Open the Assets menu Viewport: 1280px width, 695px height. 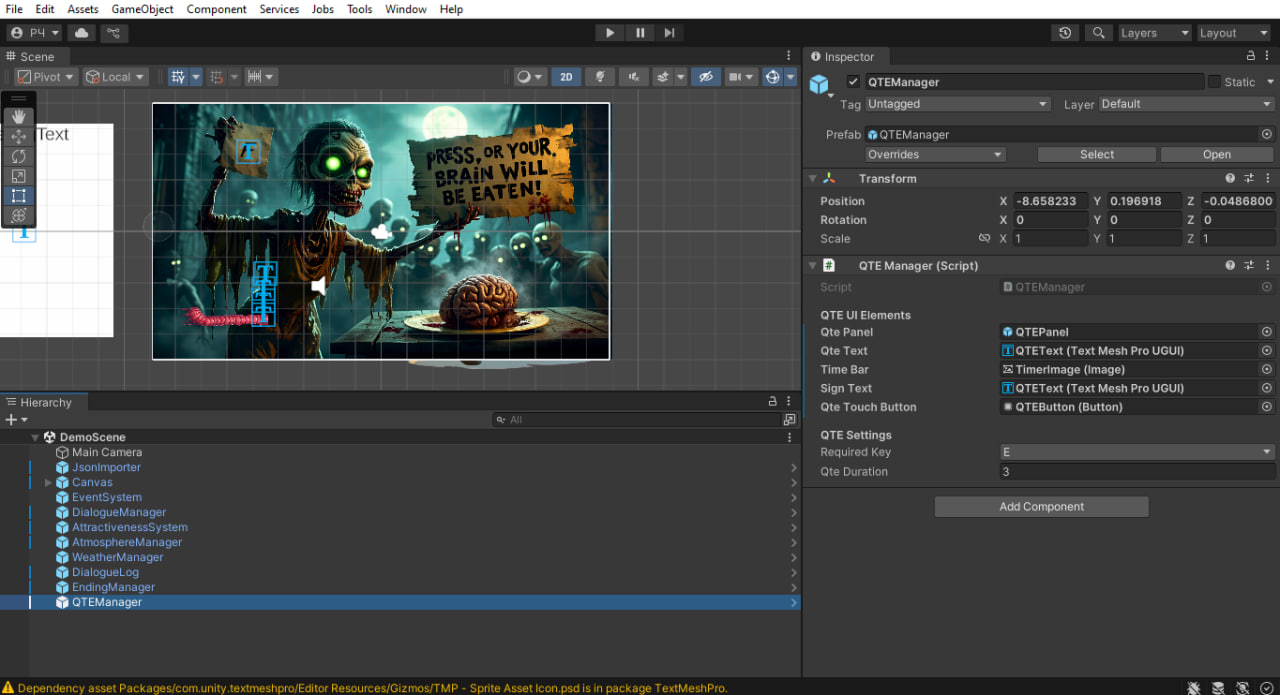[x=83, y=9]
